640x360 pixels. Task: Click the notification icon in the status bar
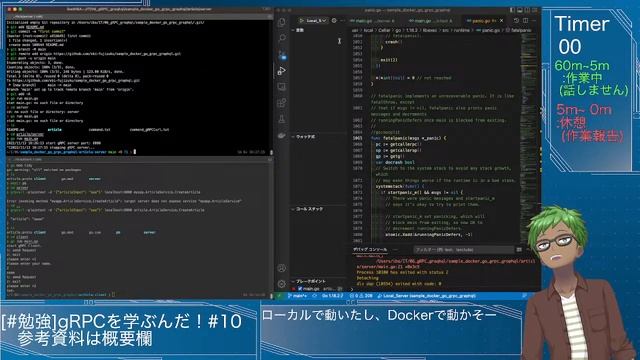pos(524,296)
